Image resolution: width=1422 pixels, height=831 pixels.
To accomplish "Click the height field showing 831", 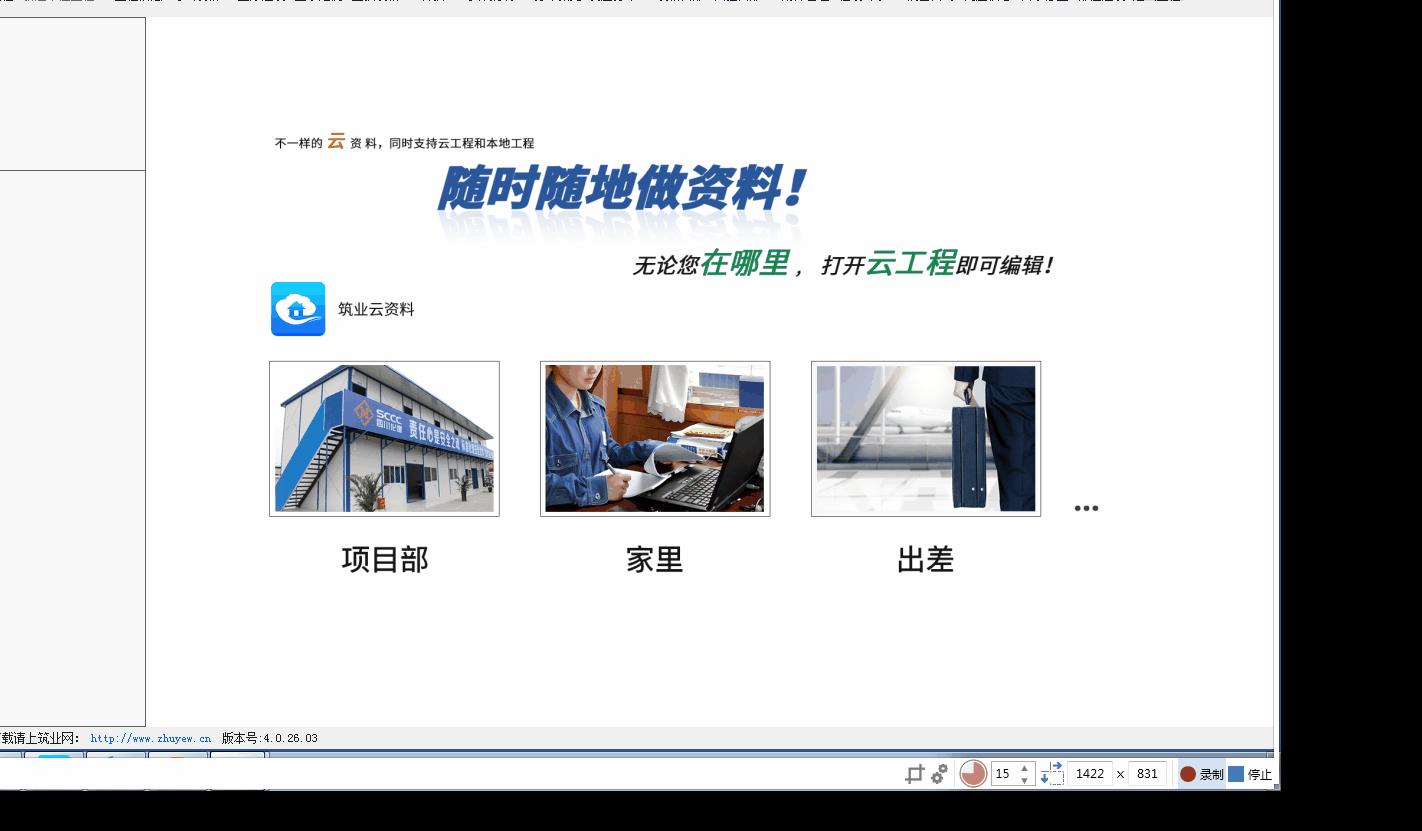I will pyautogui.click(x=1147, y=774).
